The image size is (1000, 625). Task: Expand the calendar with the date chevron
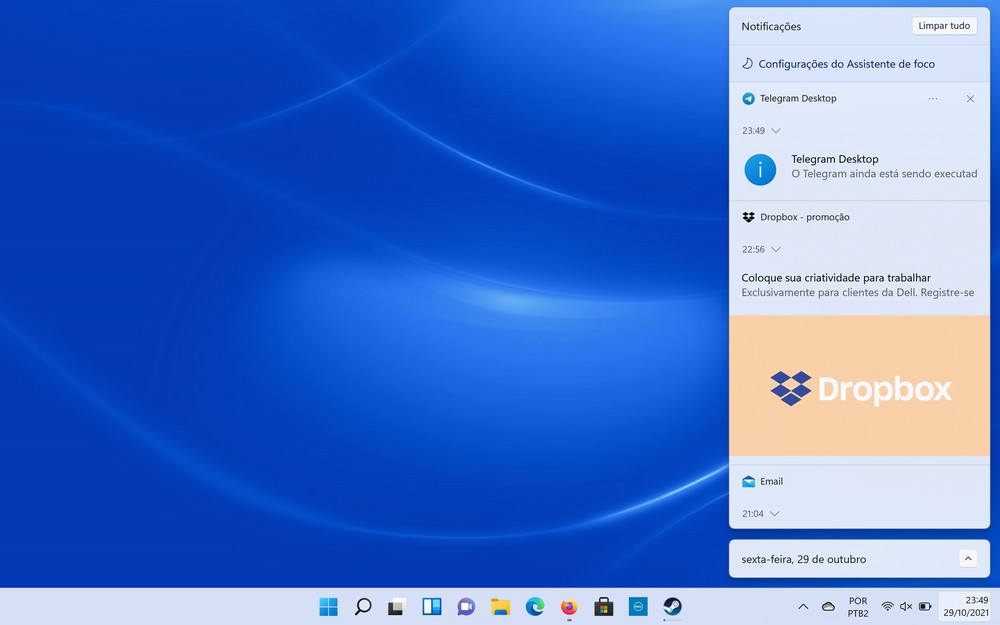click(x=967, y=559)
